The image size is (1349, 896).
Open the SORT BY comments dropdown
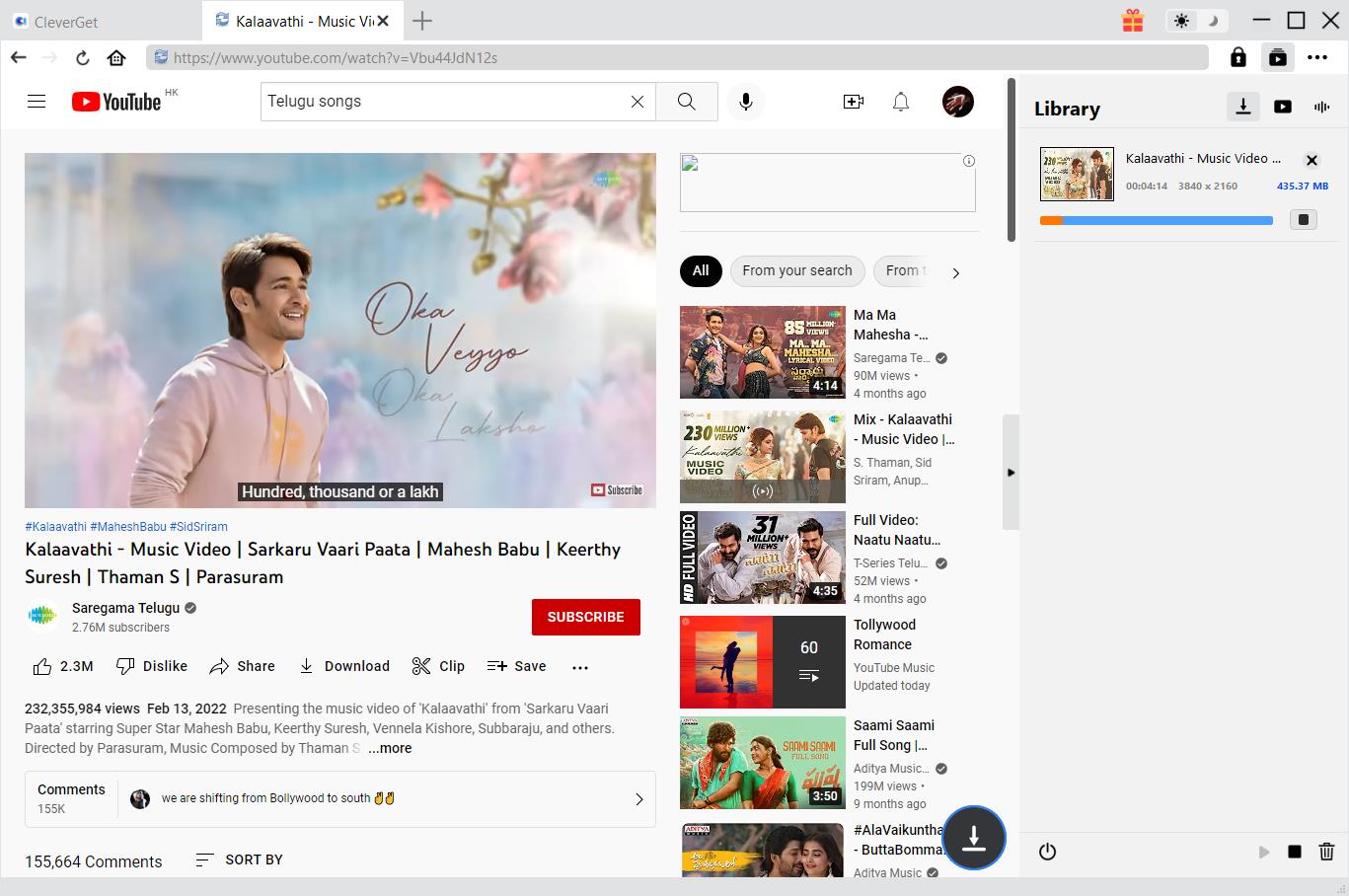coord(240,859)
